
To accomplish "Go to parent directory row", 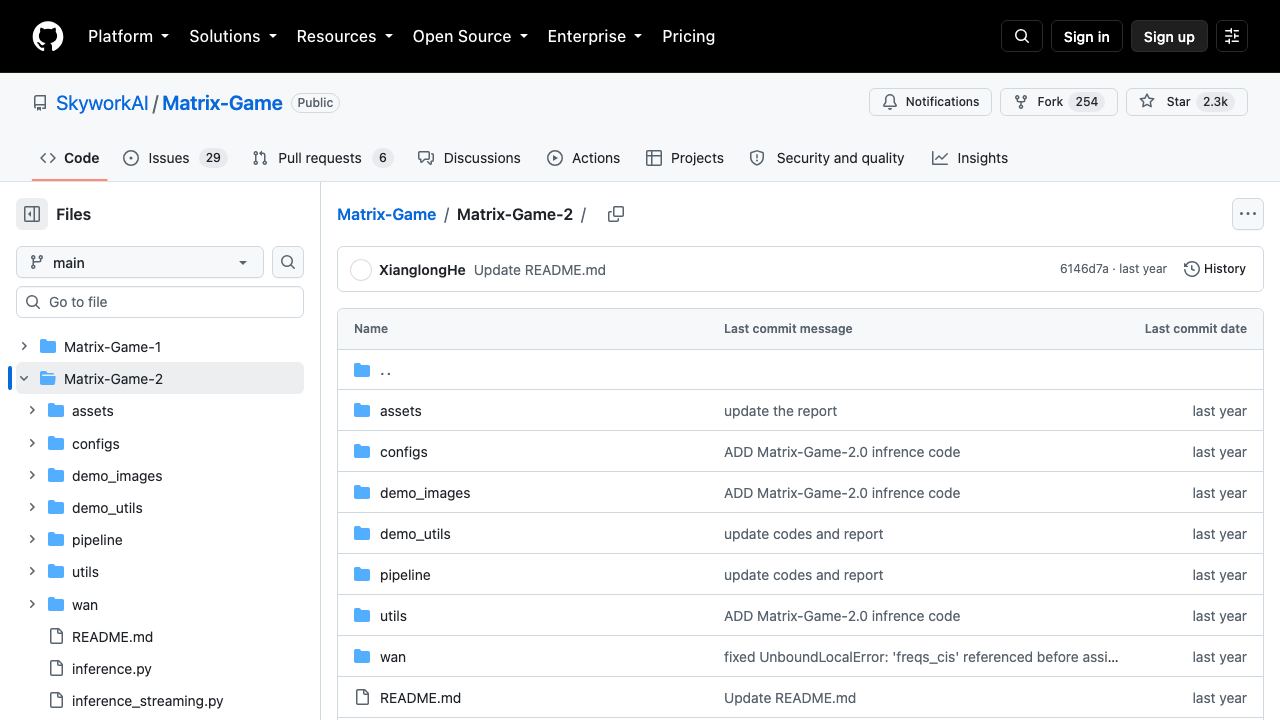I will pos(800,370).
